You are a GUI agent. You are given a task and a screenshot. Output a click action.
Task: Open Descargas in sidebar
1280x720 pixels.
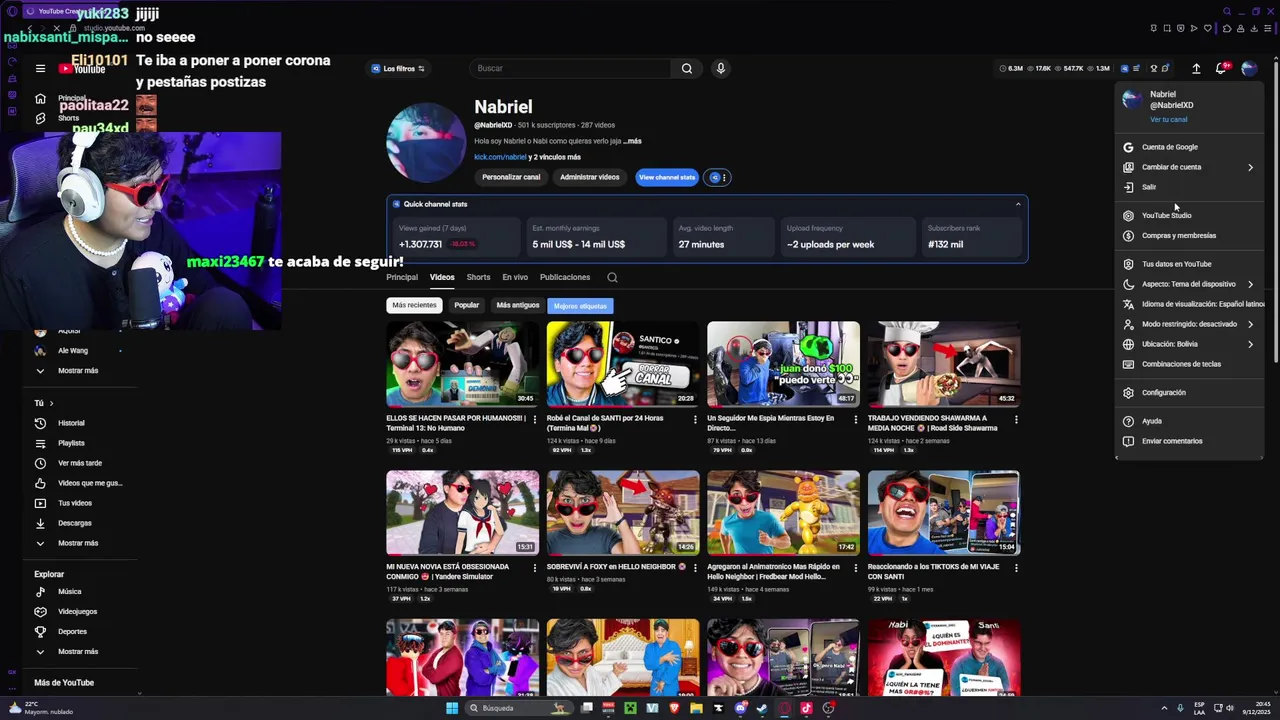(75, 523)
